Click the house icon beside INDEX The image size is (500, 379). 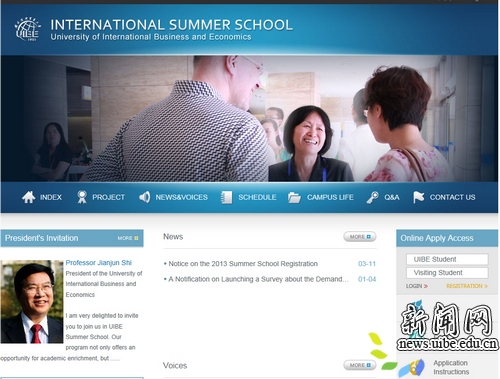[x=29, y=197]
